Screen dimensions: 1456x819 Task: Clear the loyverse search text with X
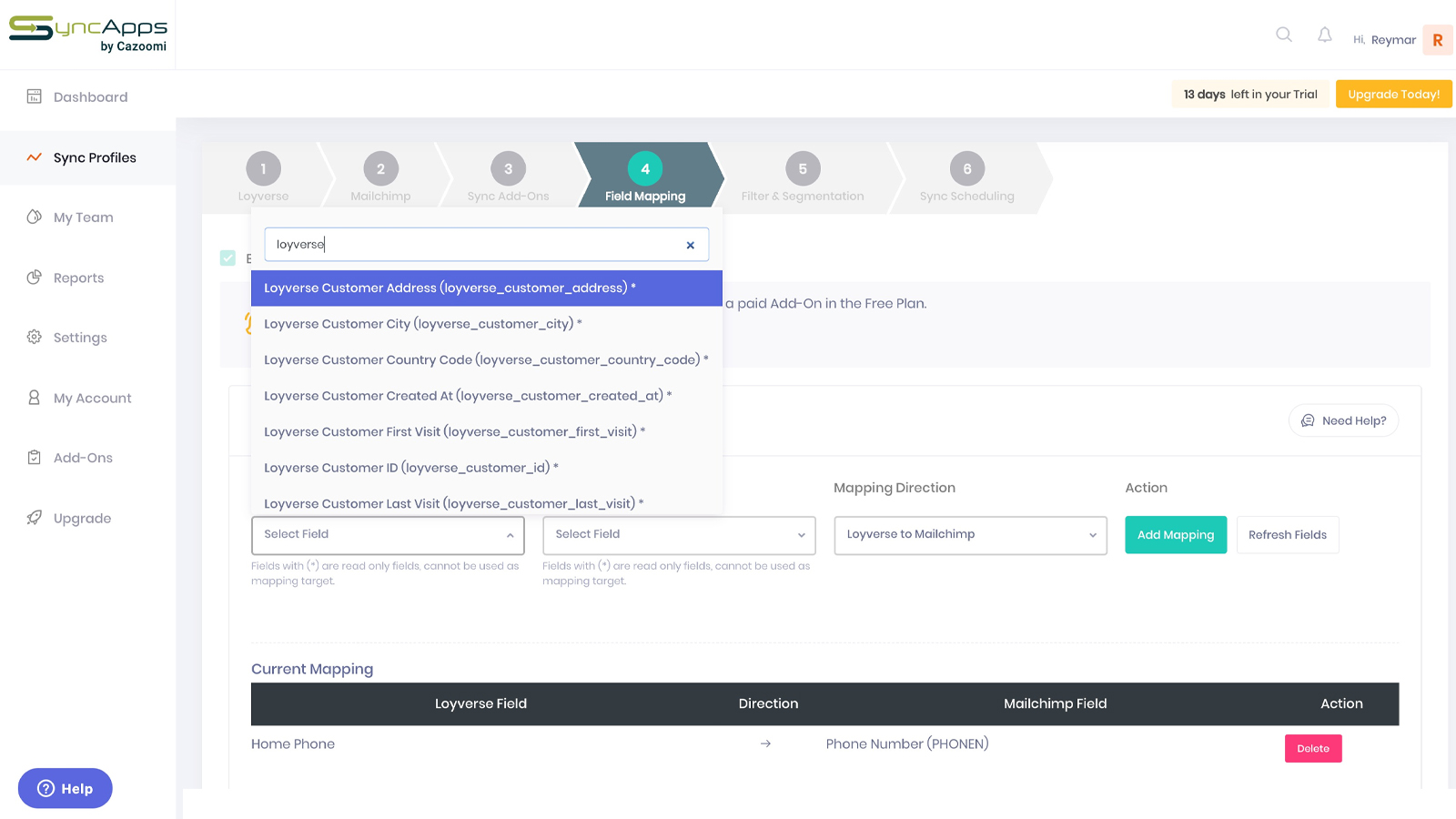point(690,245)
